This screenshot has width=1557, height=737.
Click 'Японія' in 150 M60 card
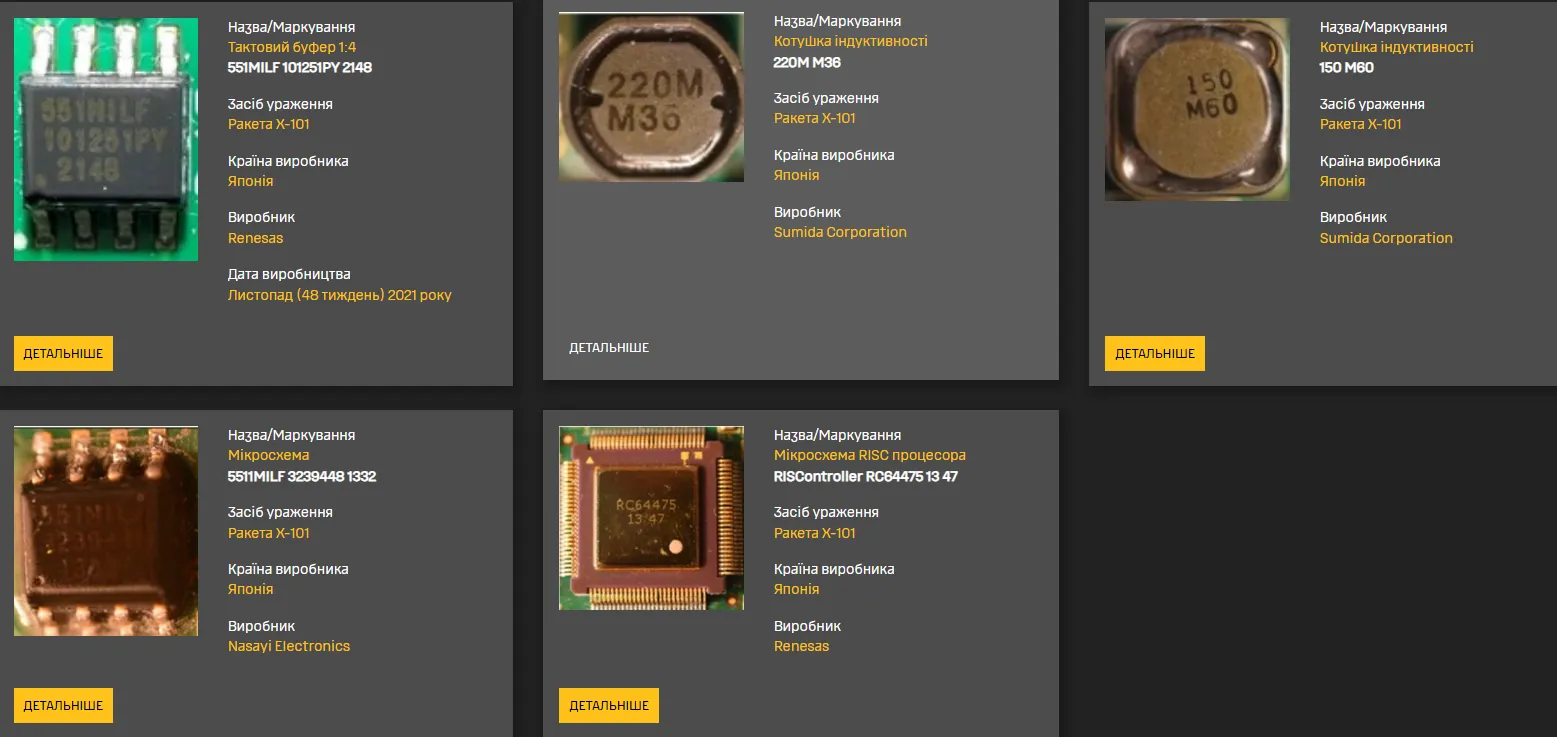coord(1343,181)
